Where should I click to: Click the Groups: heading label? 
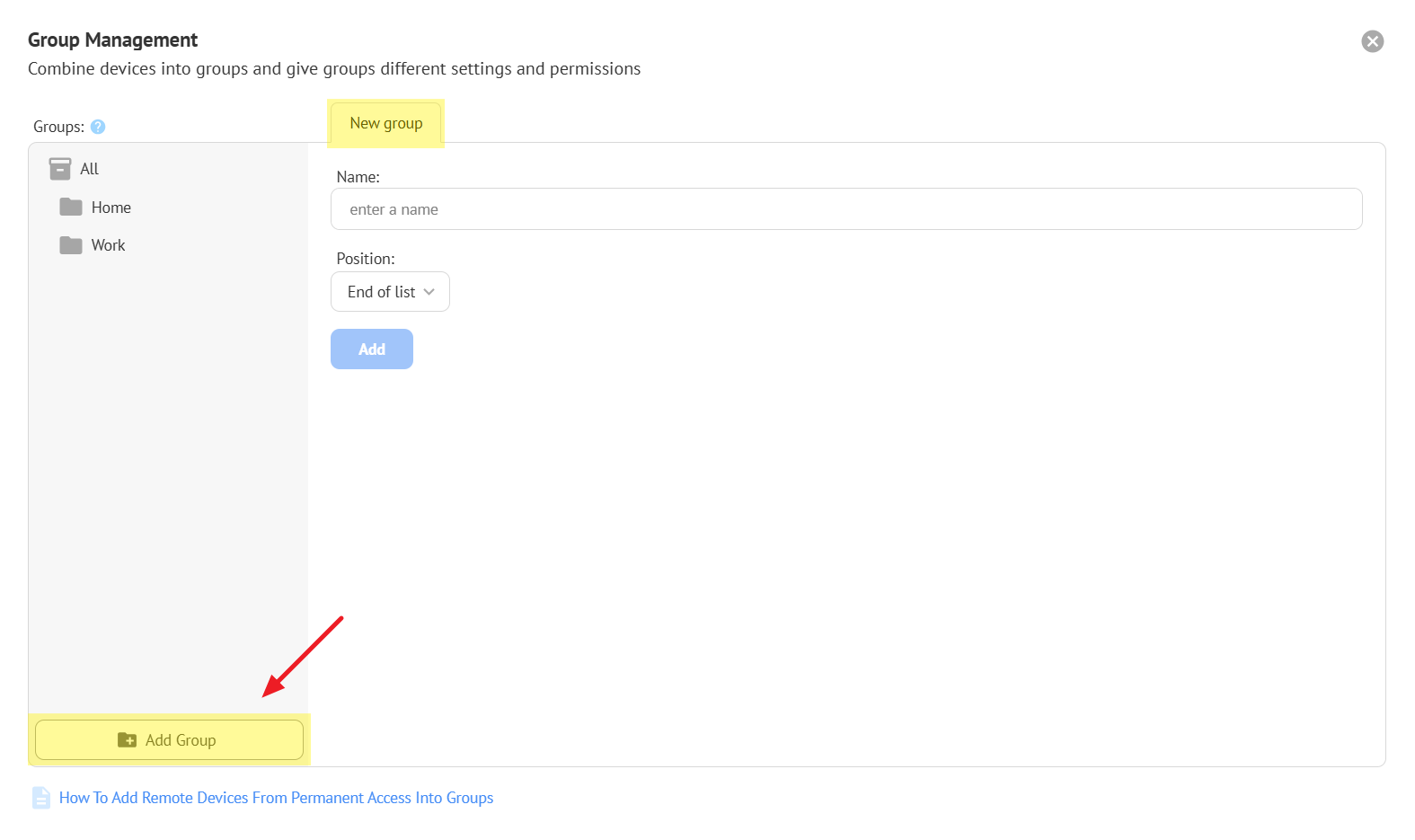[x=58, y=127]
